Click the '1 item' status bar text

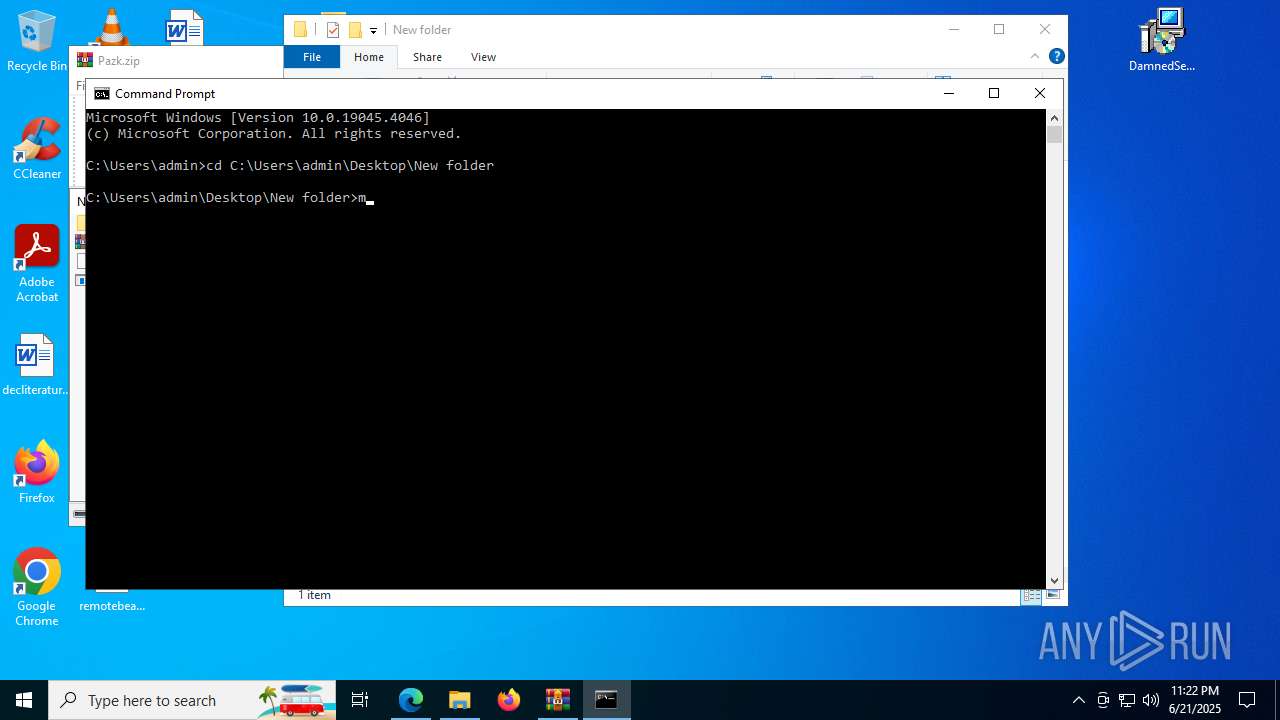pyautogui.click(x=314, y=595)
